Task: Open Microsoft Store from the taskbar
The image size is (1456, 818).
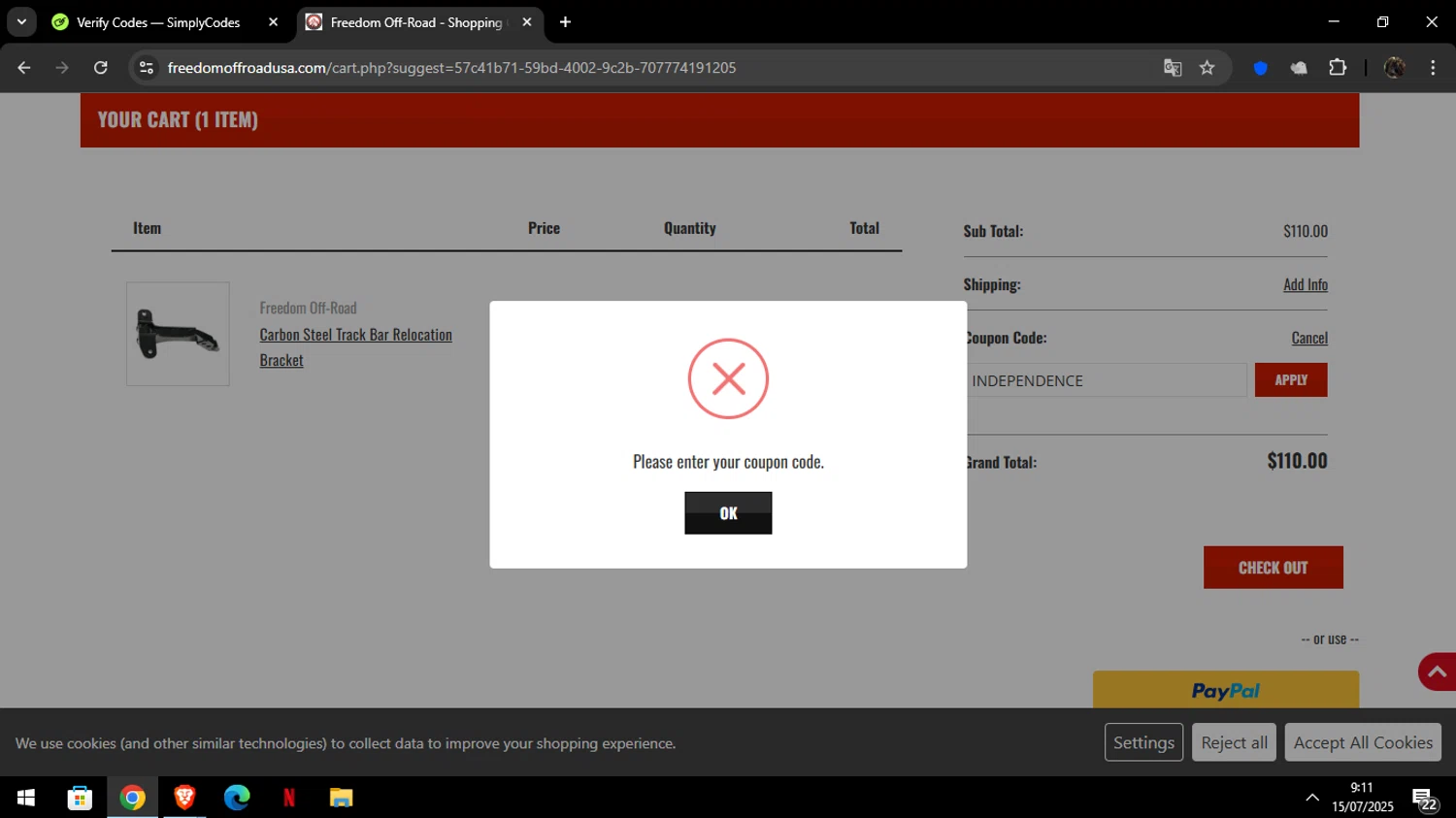Action: (x=80, y=798)
